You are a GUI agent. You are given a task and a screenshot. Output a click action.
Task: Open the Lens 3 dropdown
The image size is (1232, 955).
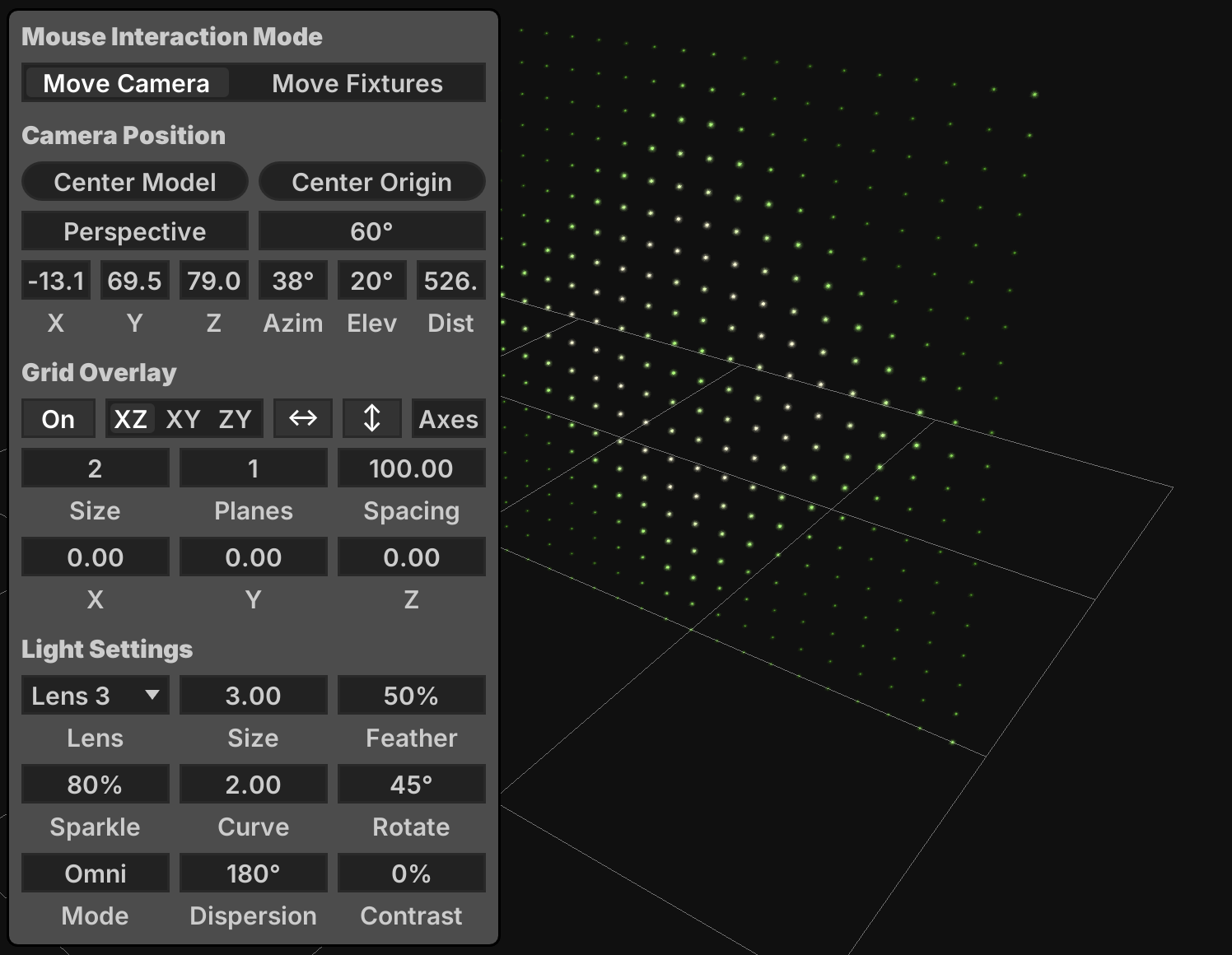95,696
